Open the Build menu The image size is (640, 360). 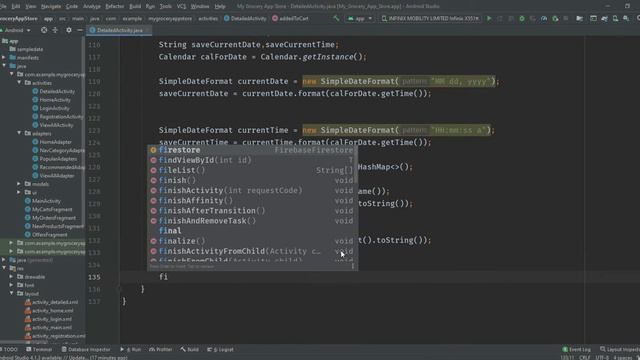(x=135, y=7)
